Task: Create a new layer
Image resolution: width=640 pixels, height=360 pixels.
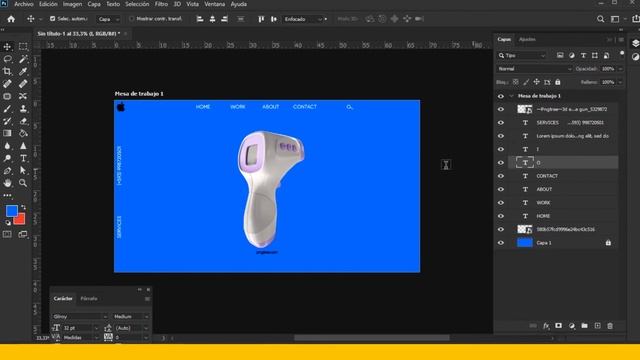Action: [598, 326]
